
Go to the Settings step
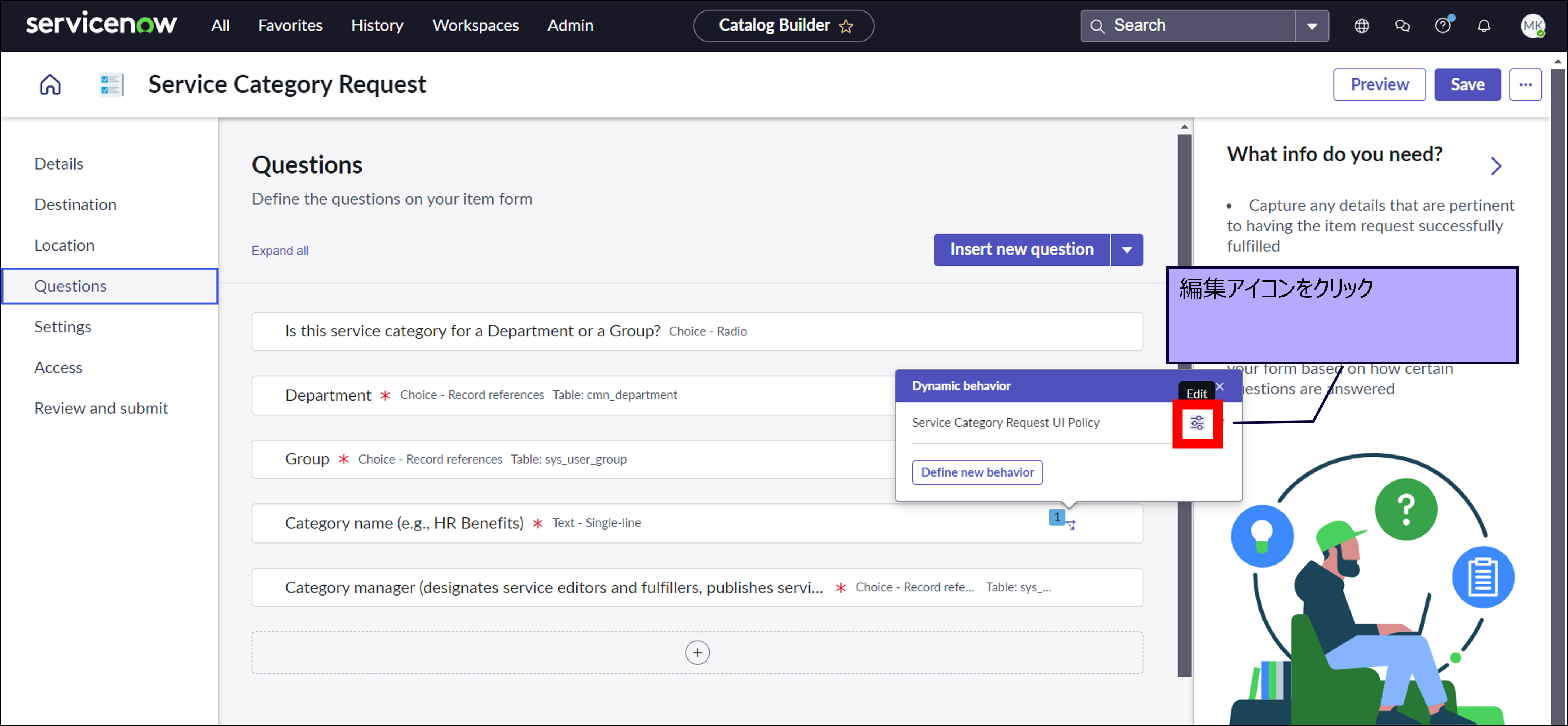pos(63,327)
